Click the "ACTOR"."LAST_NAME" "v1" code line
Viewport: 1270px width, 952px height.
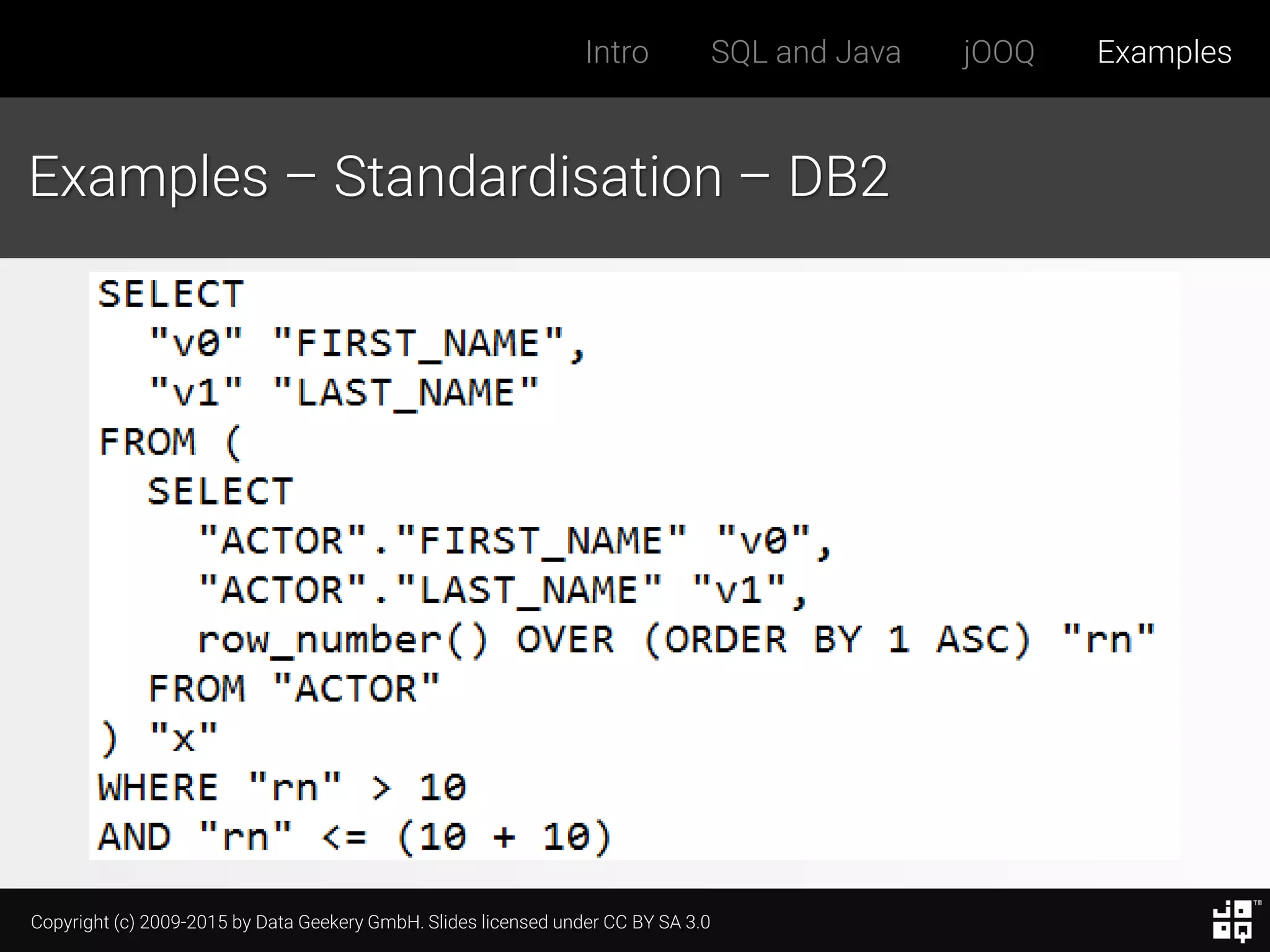click(x=502, y=590)
